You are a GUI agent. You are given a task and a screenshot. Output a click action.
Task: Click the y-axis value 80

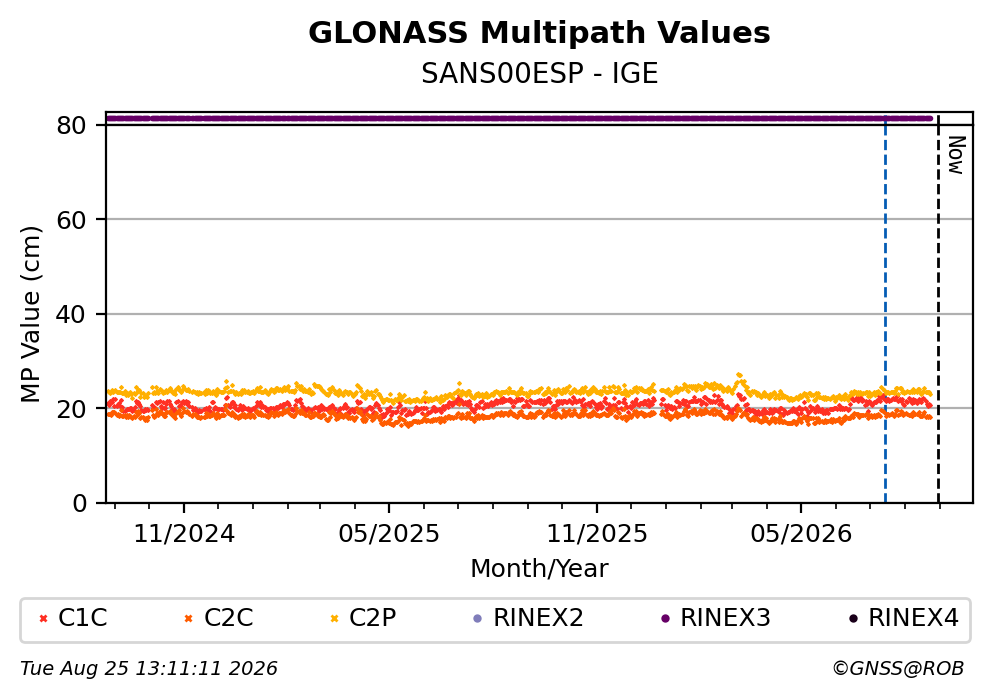[x=71, y=126]
